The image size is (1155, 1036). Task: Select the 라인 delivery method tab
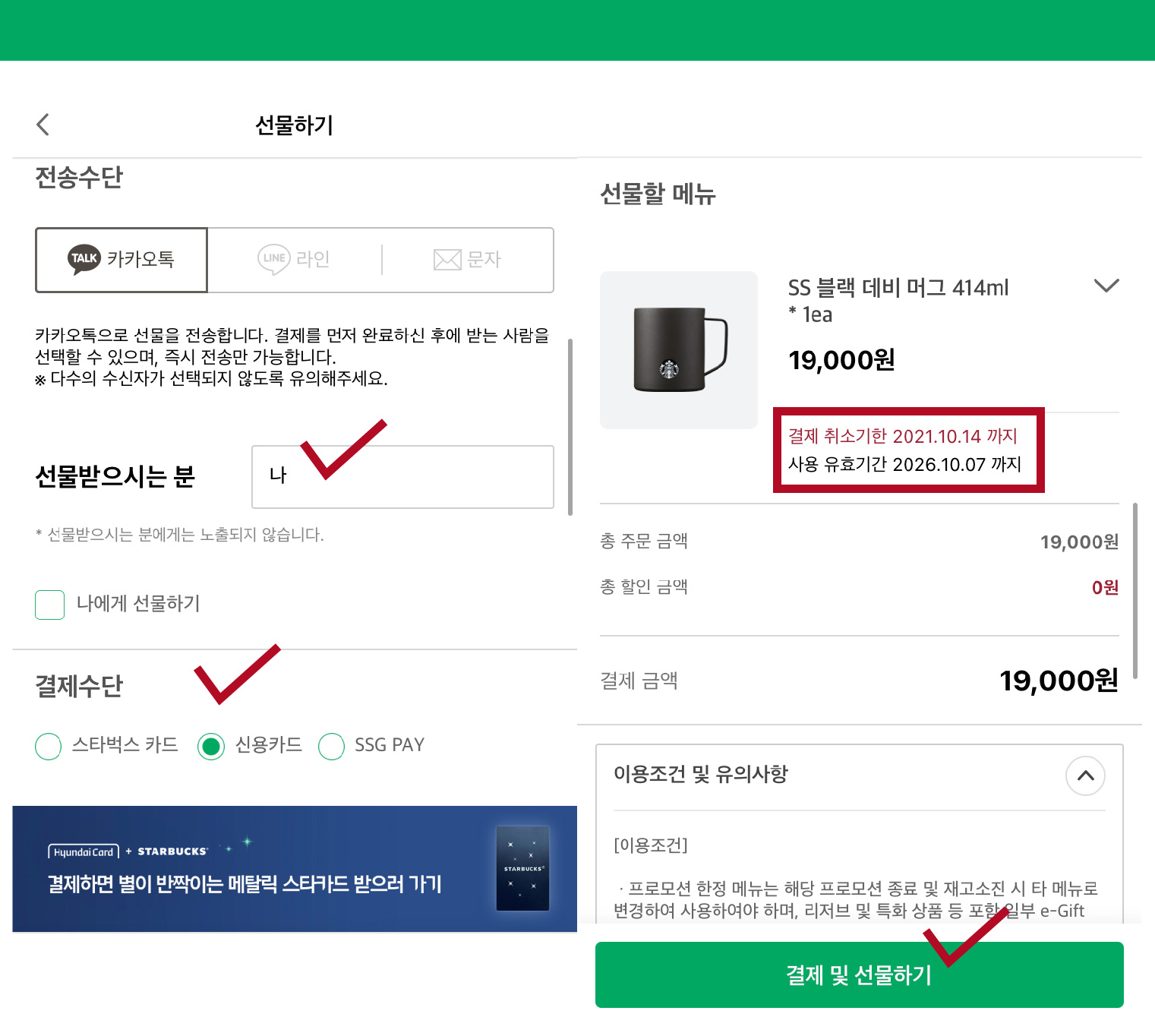pyautogui.click(x=294, y=260)
